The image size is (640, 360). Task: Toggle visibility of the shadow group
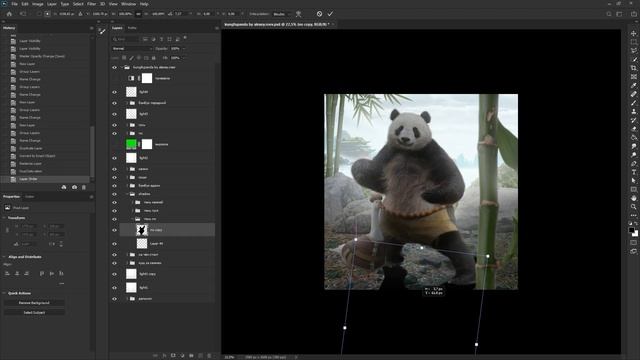tap(114, 194)
